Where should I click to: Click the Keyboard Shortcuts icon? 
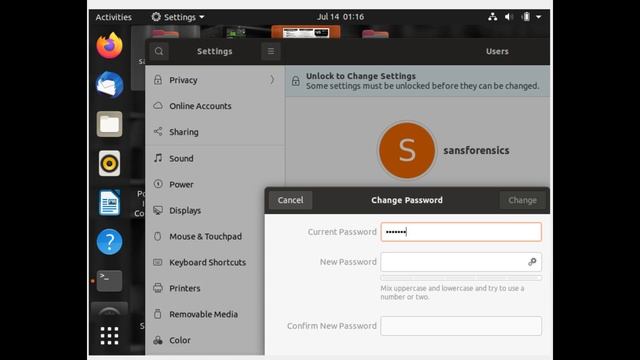[158, 262]
